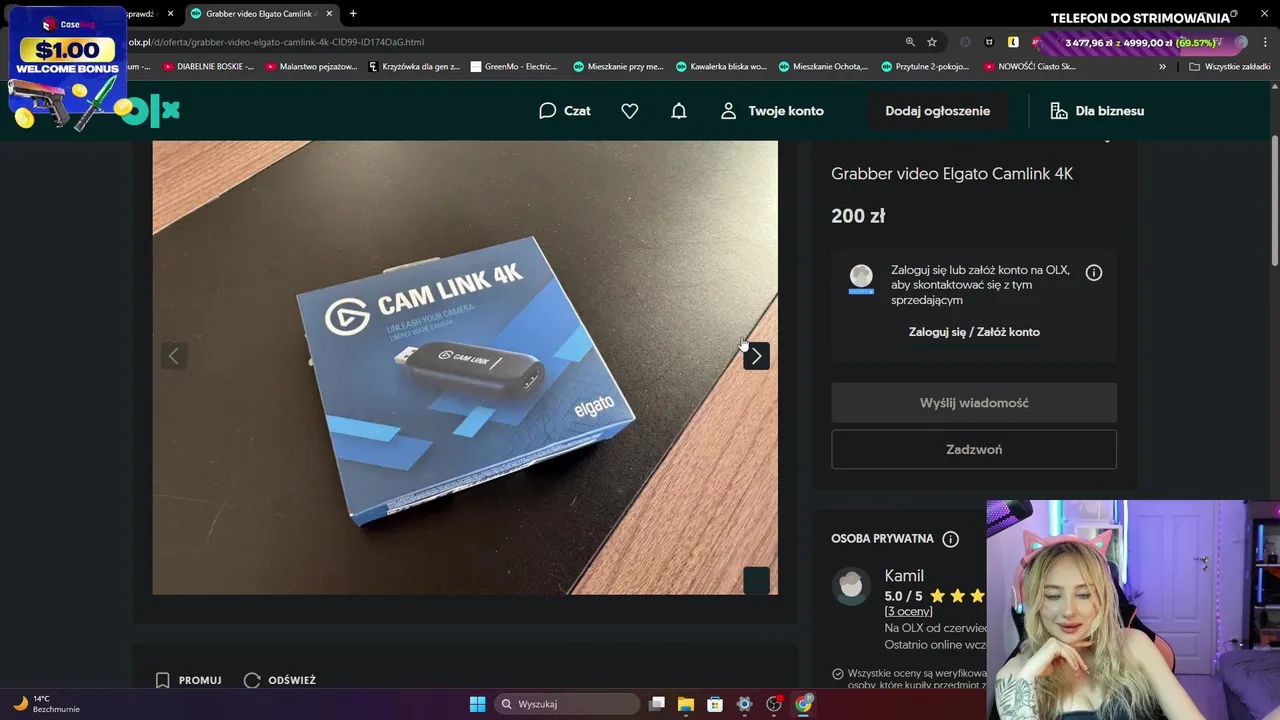Click the listing title Grabber video Elgato Camlink 4K
1280x720 pixels.
pyautogui.click(x=952, y=174)
